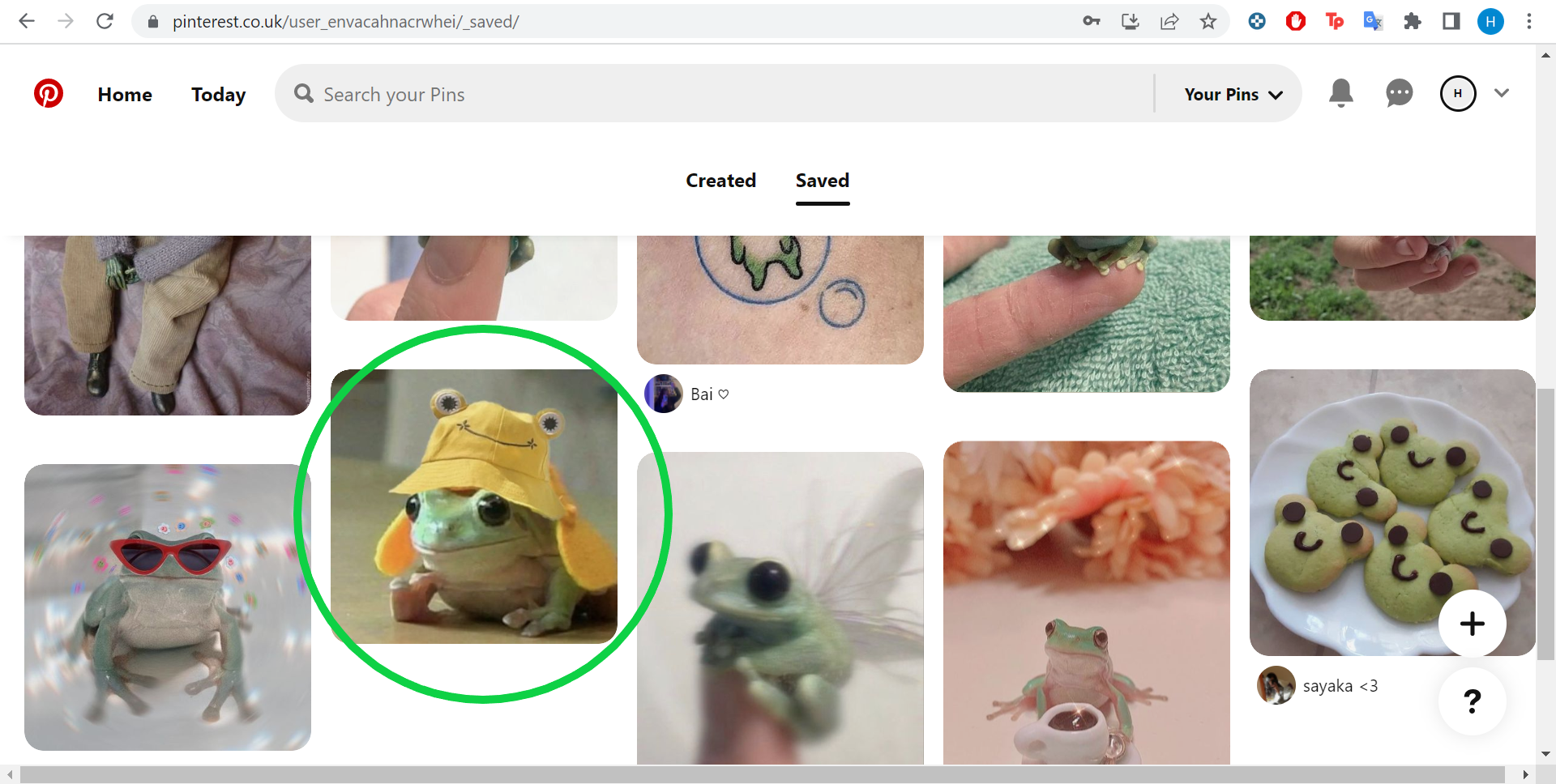Bookmark this page with star
This screenshot has width=1556, height=784.
point(1208,21)
